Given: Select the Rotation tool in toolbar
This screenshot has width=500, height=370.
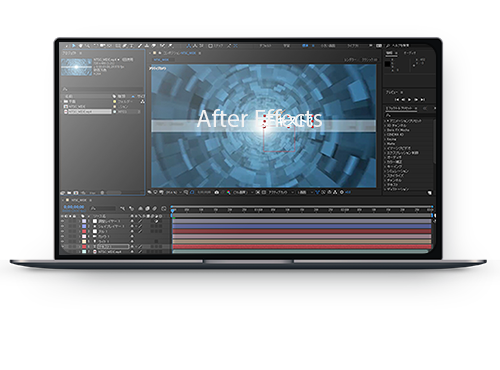Looking at the screenshot, I should tap(96, 46).
